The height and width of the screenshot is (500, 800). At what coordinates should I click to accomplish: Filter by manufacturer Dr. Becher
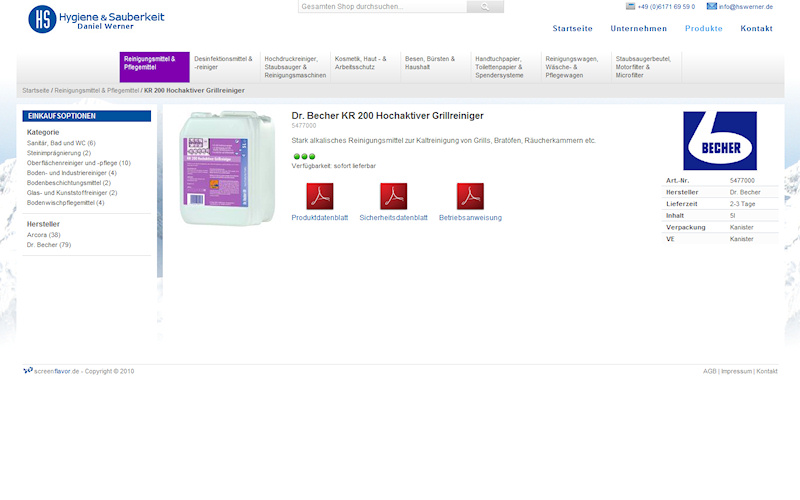[x=49, y=245]
